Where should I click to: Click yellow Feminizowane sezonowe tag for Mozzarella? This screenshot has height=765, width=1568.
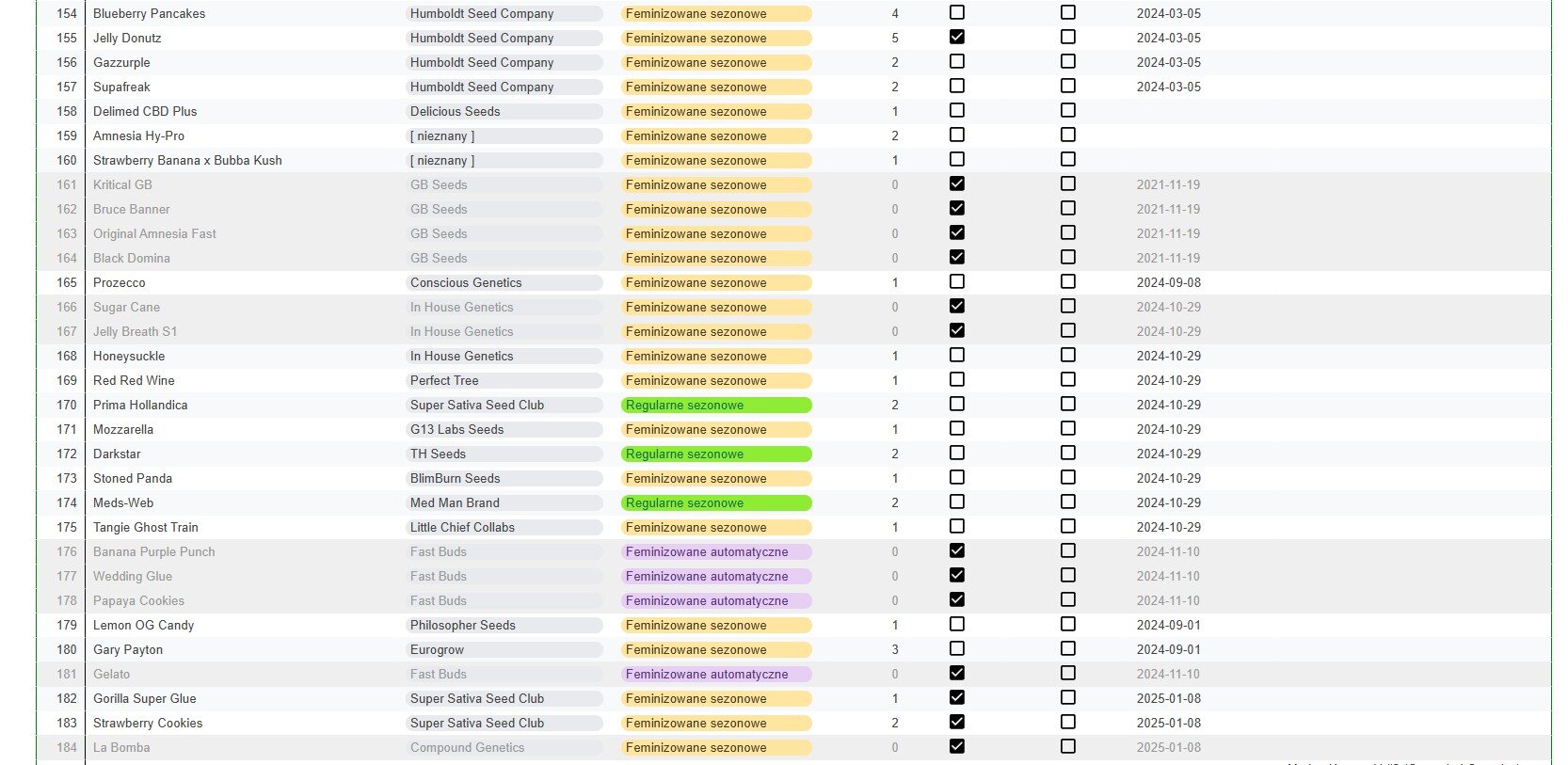(x=716, y=429)
